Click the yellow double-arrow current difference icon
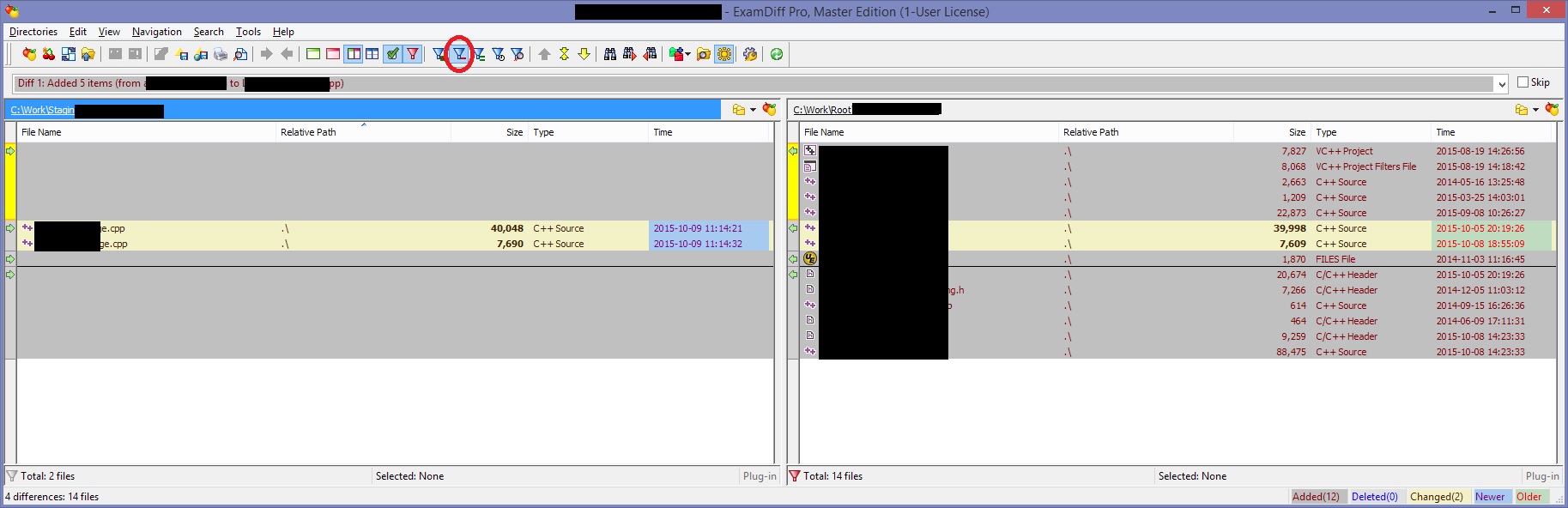This screenshot has height=508, width=1568. (x=564, y=54)
